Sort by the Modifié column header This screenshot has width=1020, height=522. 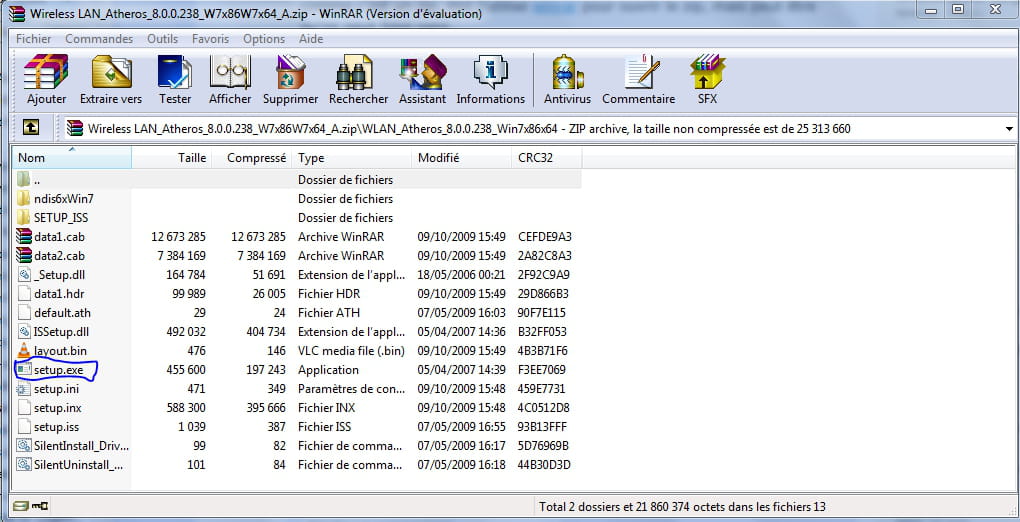462,158
